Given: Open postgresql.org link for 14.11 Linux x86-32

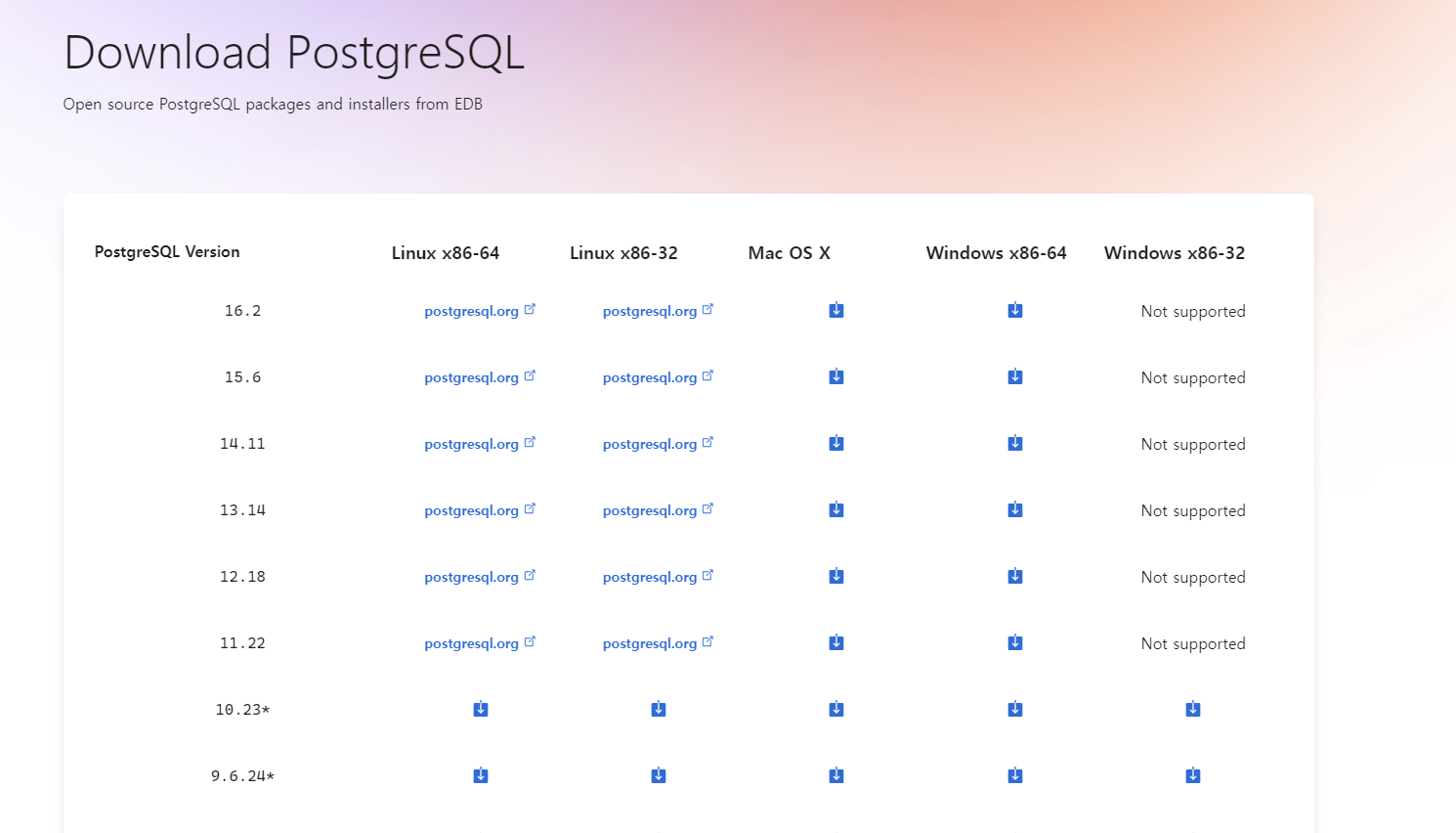Looking at the screenshot, I should 659,444.
